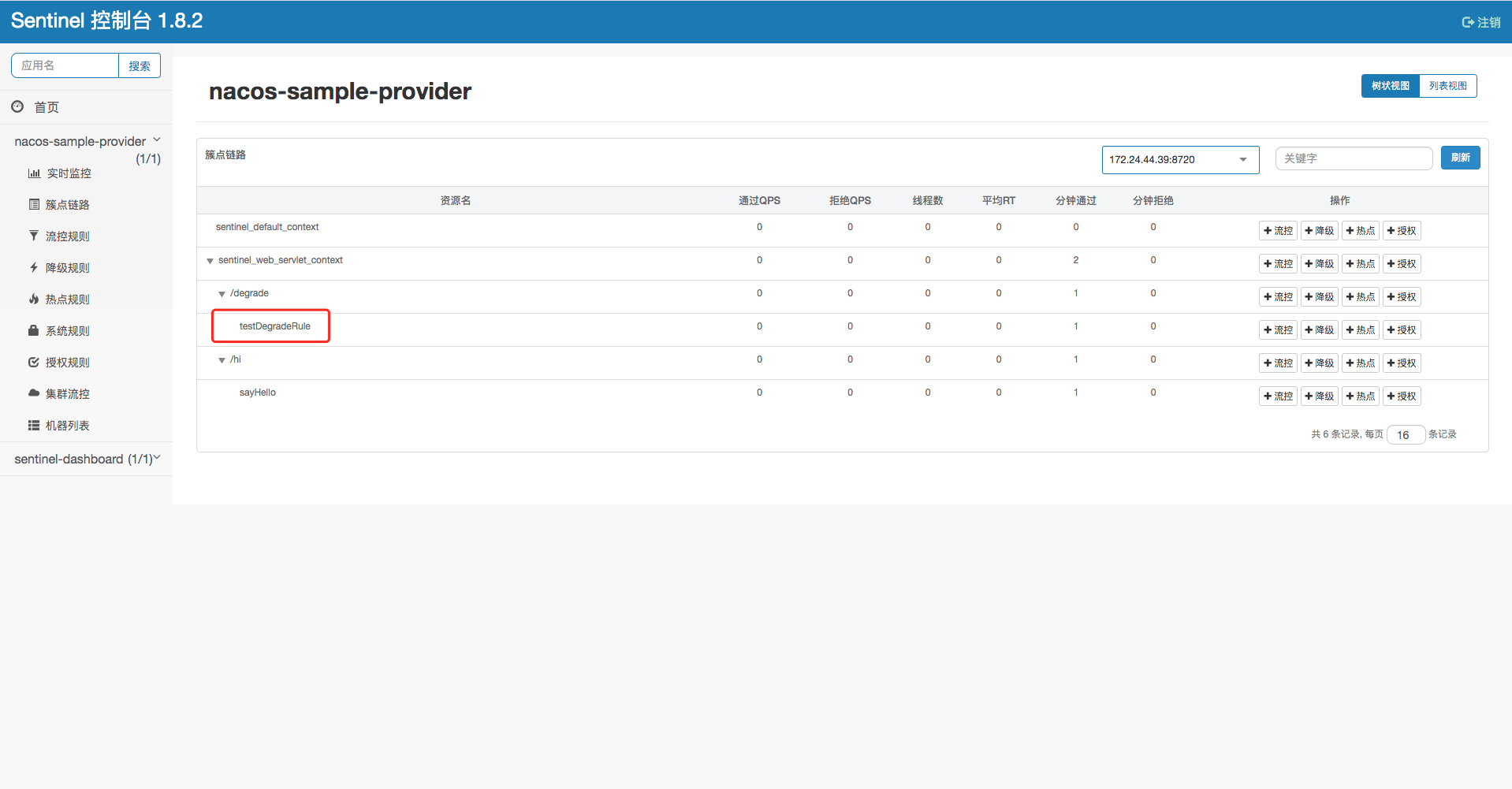This screenshot has width=1512, height=789.
Task: Click the 通过QPS column header
Action: pos(759,200)
